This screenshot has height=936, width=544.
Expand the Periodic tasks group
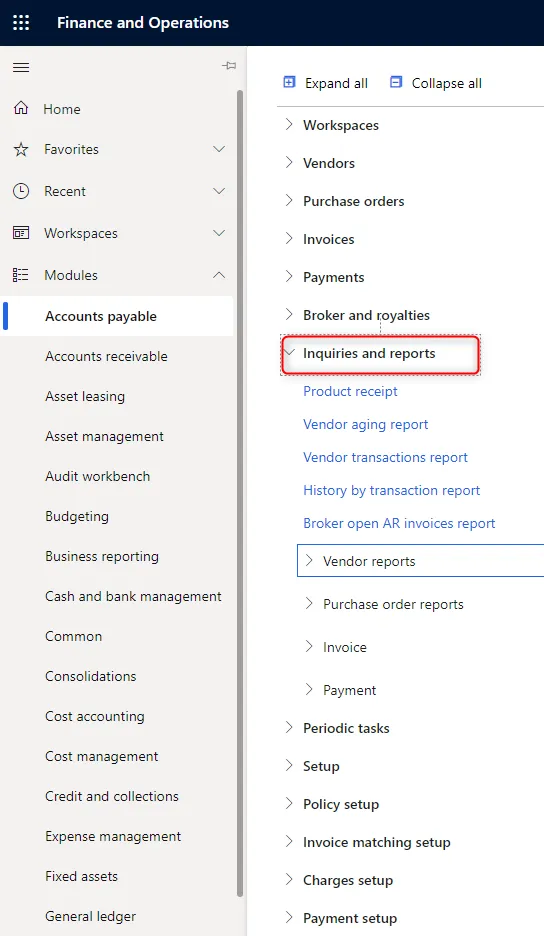tap(290, 728)
